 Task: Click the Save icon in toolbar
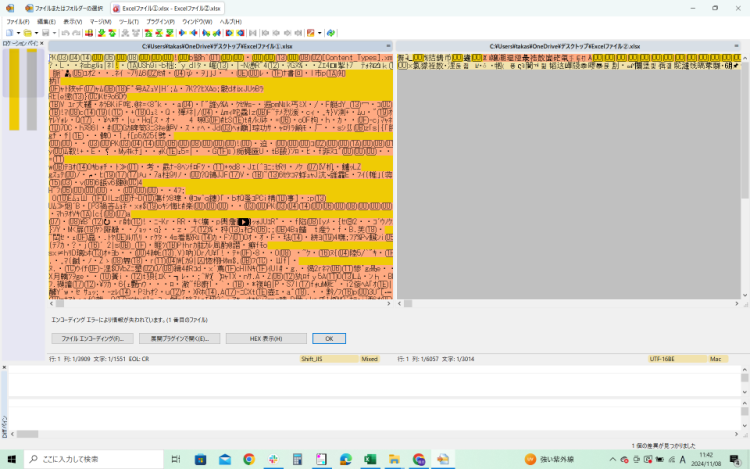(x=44, y=33)
